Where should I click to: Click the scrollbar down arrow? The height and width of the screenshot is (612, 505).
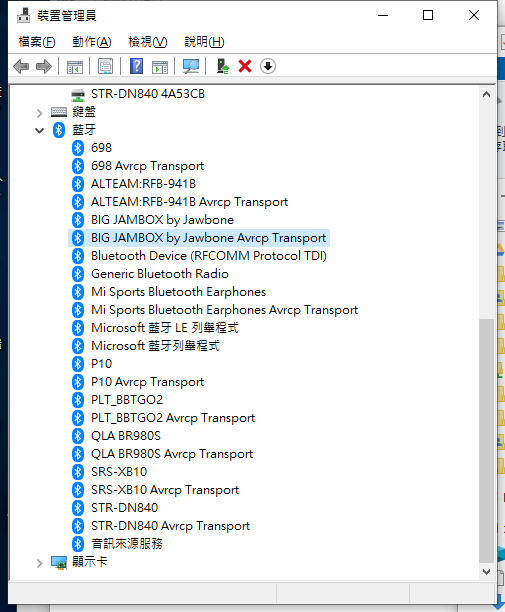tap(486, 572)
